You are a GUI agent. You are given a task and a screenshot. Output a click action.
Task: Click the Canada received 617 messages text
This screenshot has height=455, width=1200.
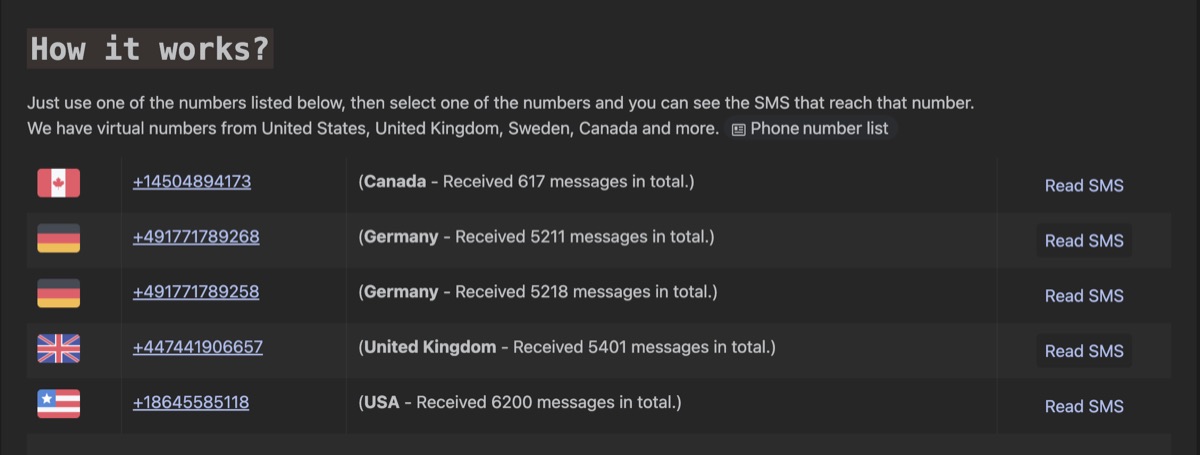(x=526, y=182)
